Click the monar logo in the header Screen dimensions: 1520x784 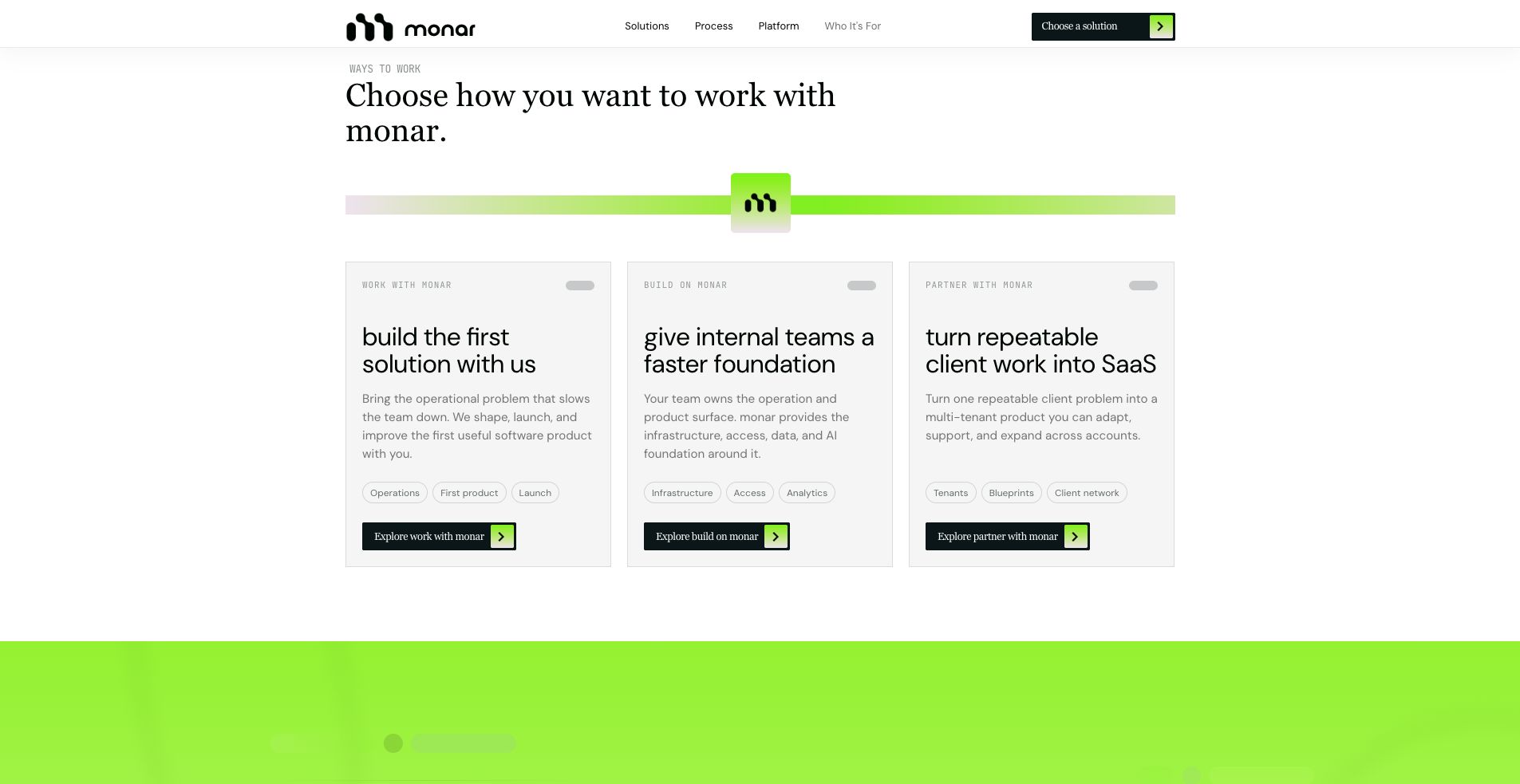(410, 27)
